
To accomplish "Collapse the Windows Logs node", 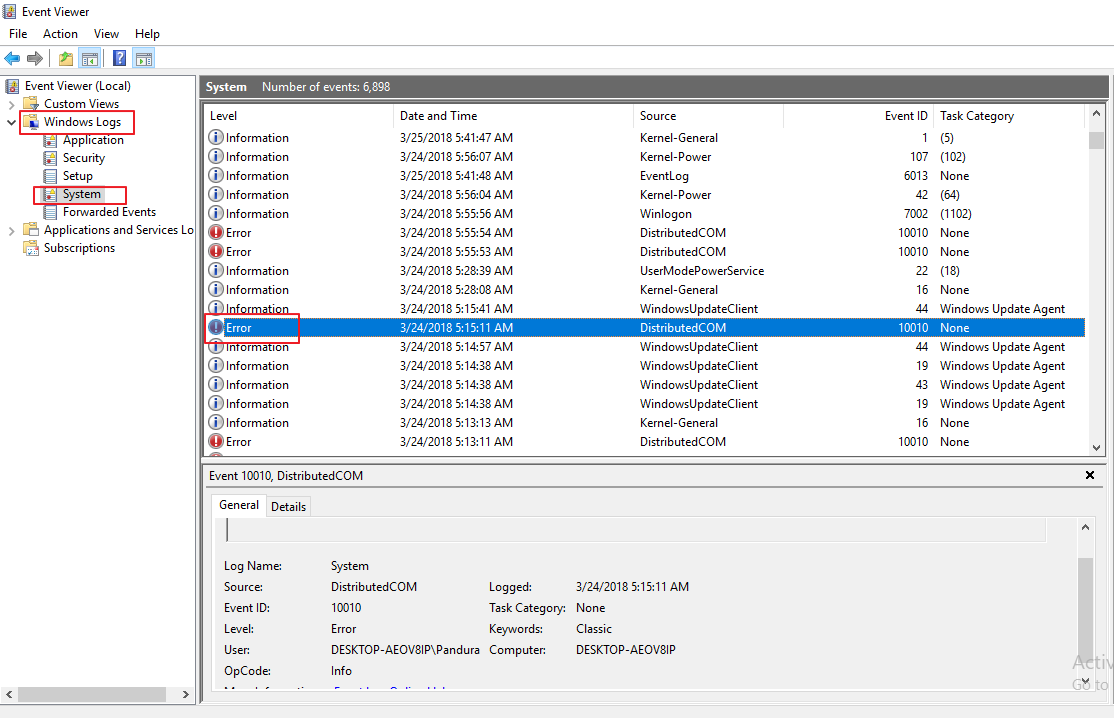I will 12,122.
